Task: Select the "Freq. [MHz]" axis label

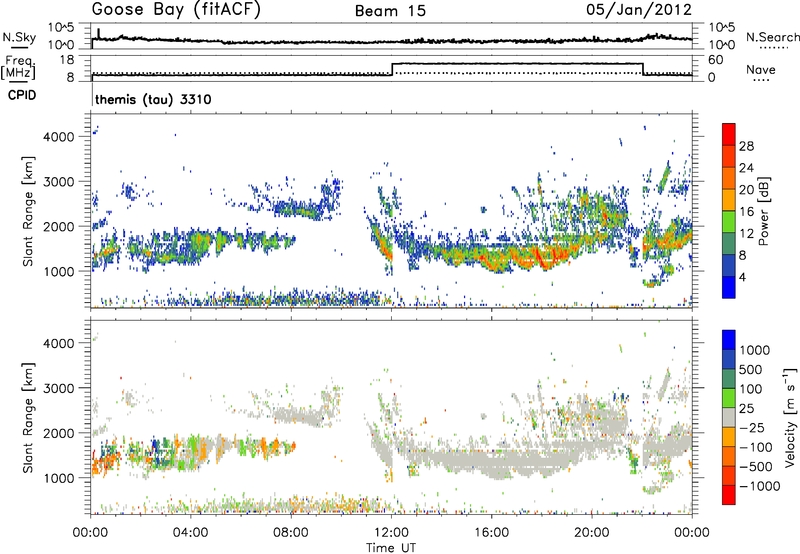Action: [19, 67]
